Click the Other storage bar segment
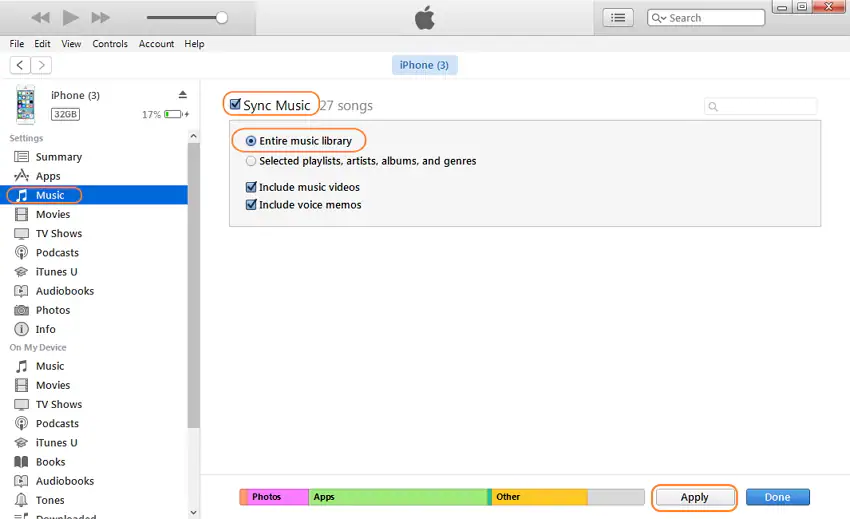 (539, 497)
